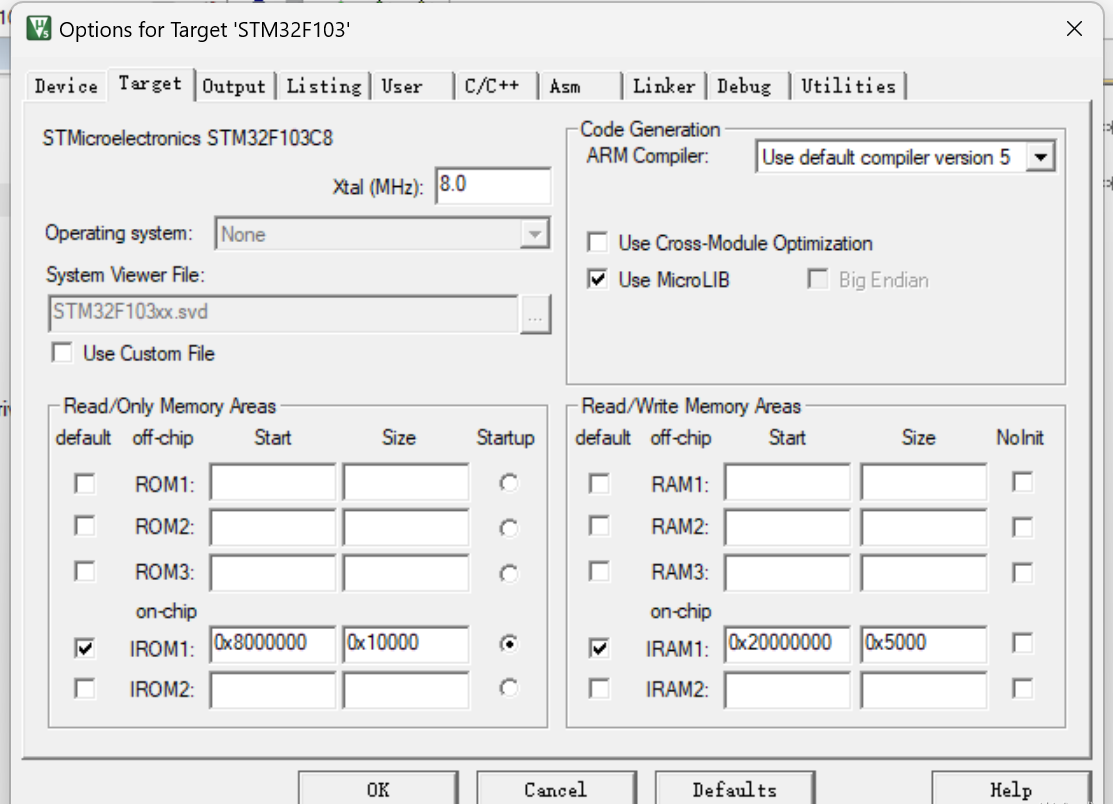The image size is (1113, 804).
Task: Switch to the Utilities tab
Action: (x=849, y=85)
